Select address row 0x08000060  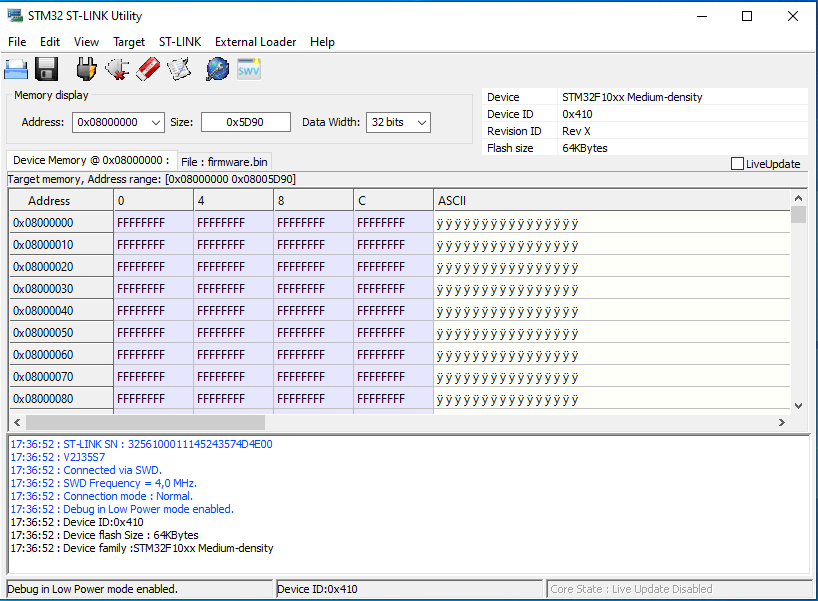point(61,354)
